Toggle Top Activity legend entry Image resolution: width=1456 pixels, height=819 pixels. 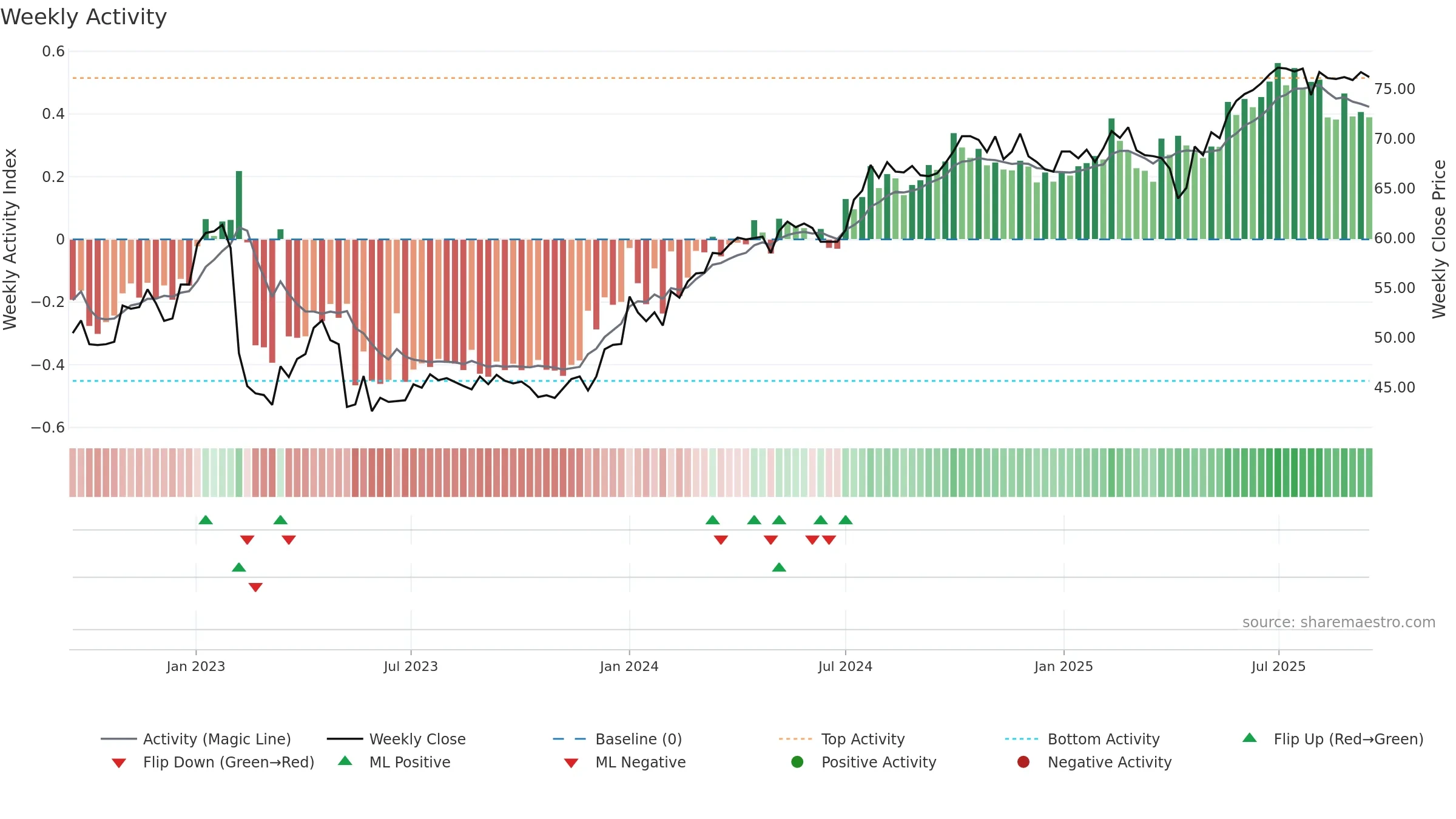pos(841,739)
